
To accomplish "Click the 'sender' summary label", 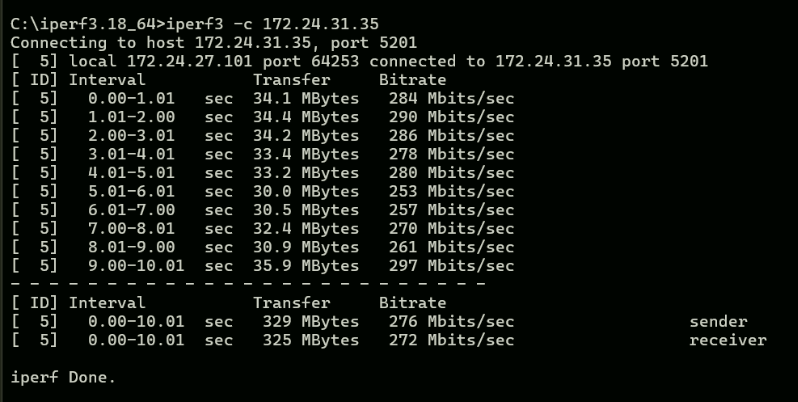I will [718, 322].
